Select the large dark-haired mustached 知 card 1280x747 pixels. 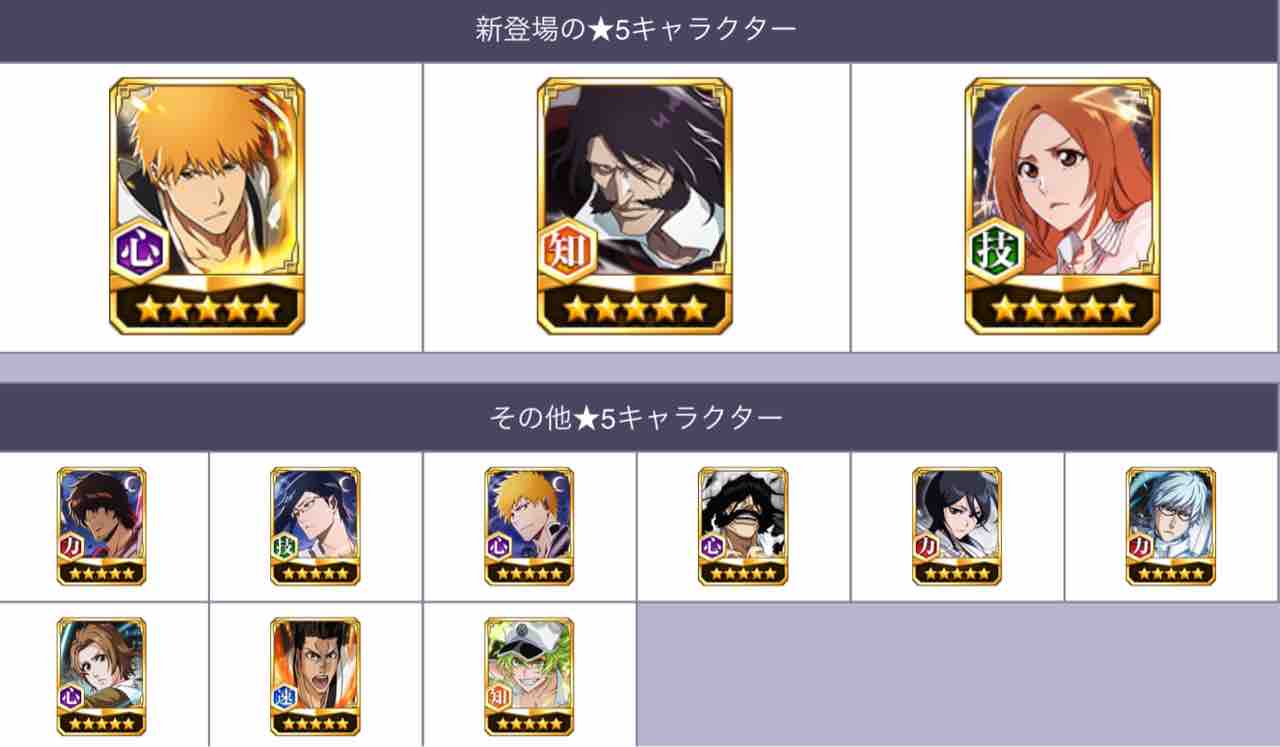(635, 205)
